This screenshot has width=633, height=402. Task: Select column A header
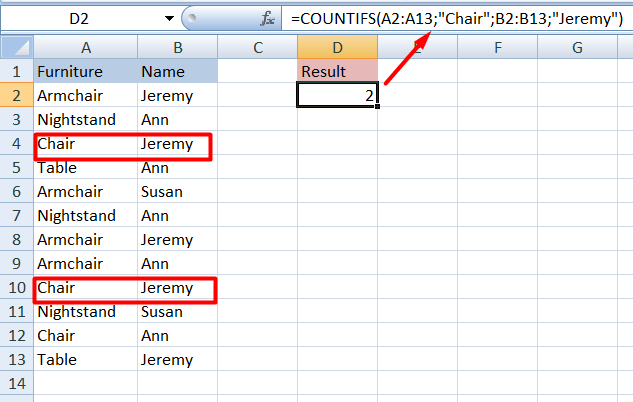pyautogui.click(x=86, y=47)
